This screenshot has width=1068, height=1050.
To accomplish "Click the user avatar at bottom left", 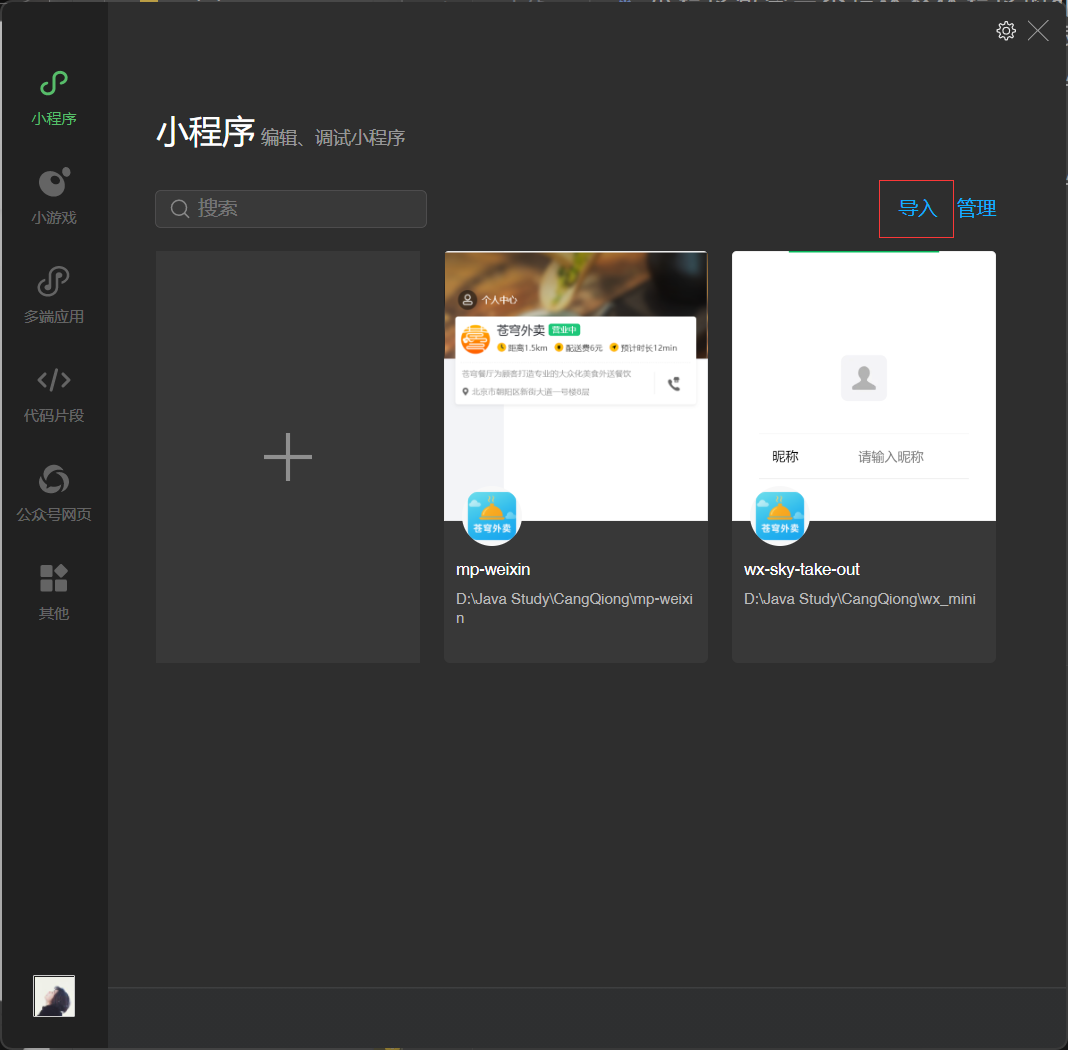I will click(x=53, y=996).
